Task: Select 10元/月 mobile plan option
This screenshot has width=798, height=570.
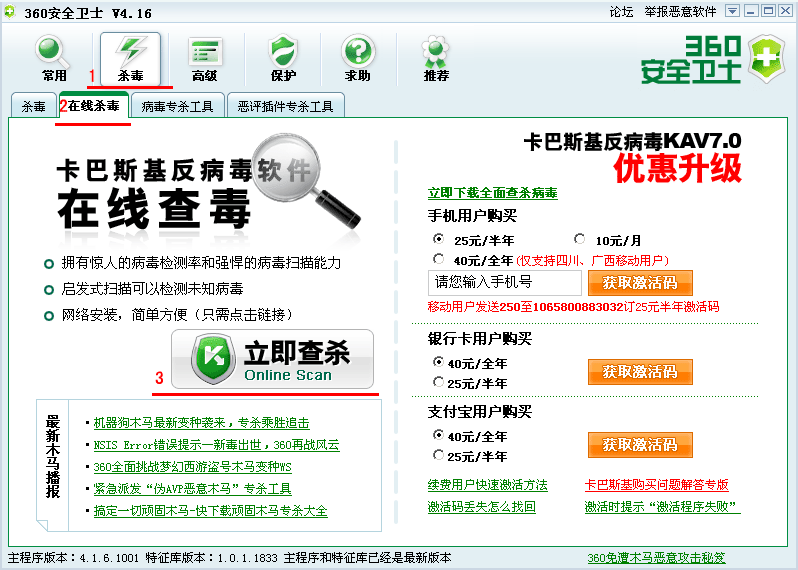Action: (580, 240)
